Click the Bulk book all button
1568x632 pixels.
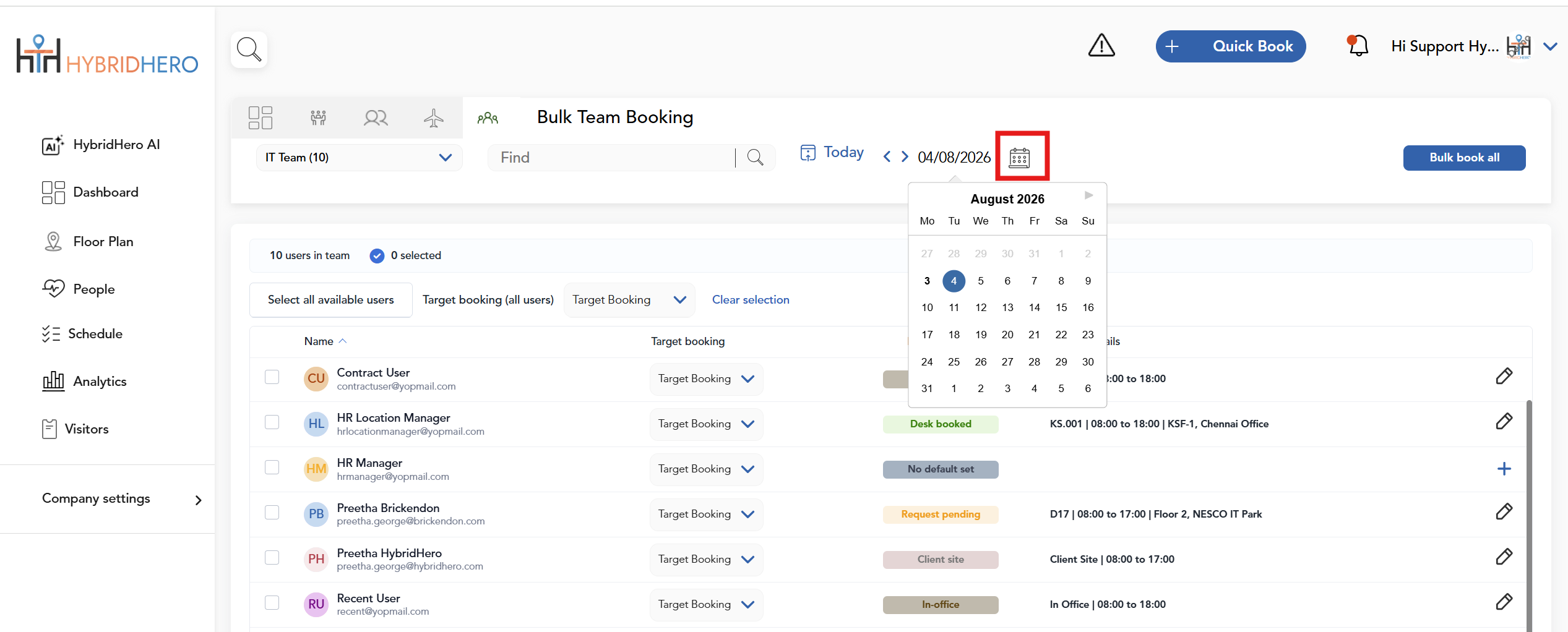point(1464,158)
